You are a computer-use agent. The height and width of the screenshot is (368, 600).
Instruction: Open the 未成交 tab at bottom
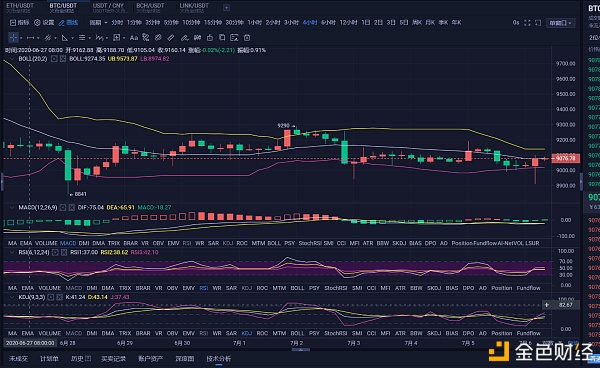coord(18,359)
